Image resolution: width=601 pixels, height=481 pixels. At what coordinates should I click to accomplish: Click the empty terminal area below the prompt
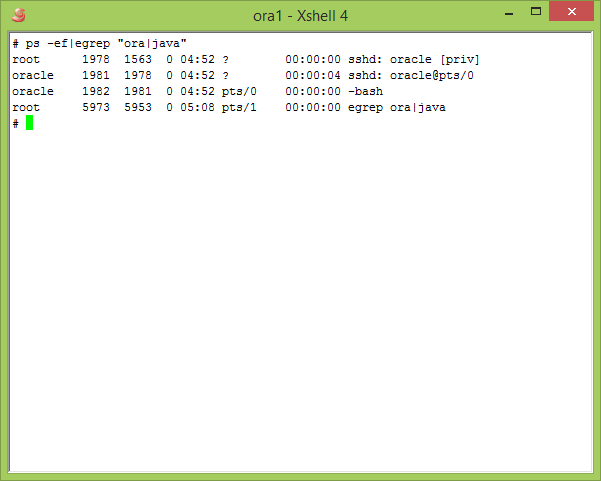[x=300, y=300]
